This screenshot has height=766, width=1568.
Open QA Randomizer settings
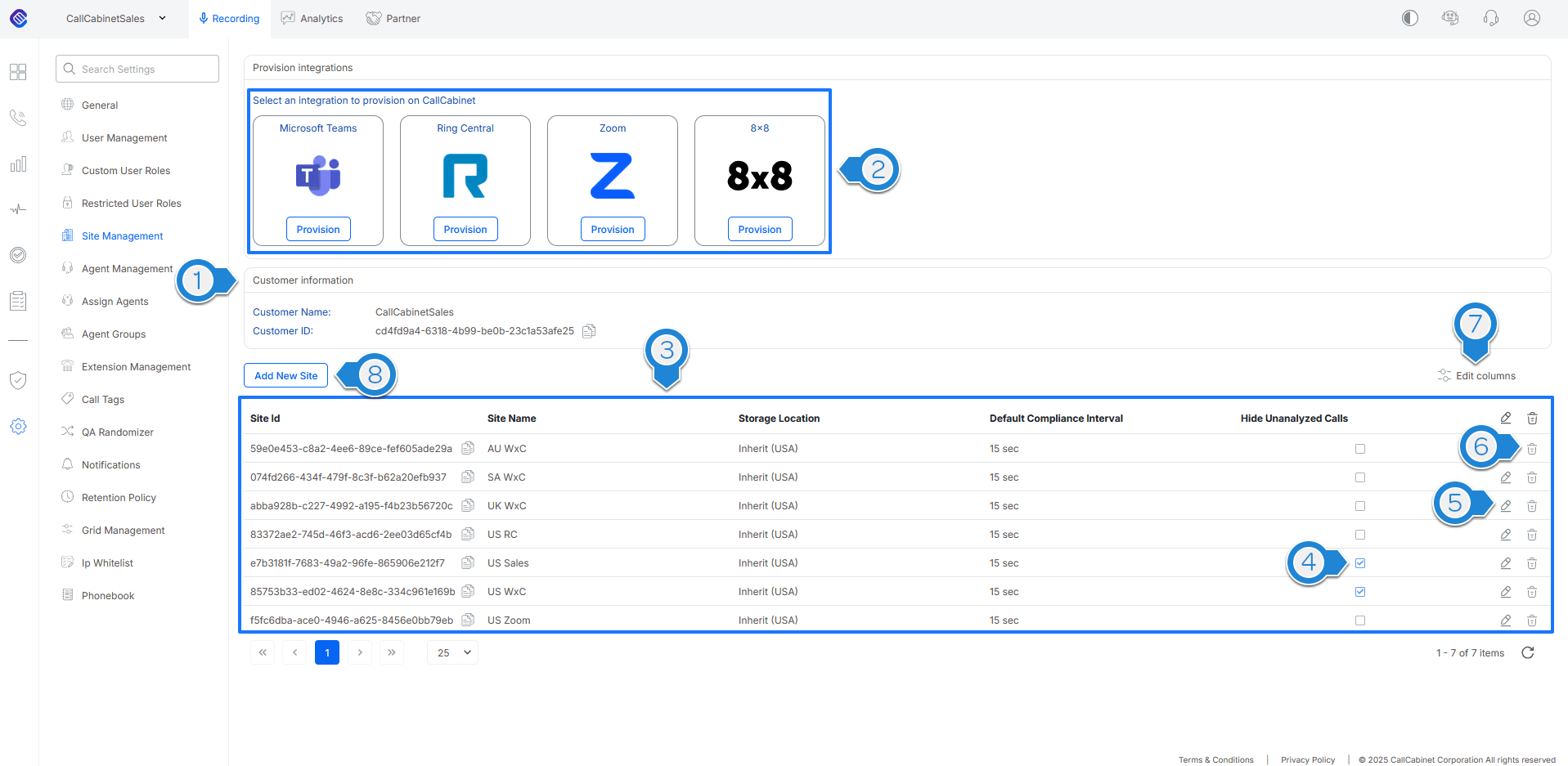point(118,432)
